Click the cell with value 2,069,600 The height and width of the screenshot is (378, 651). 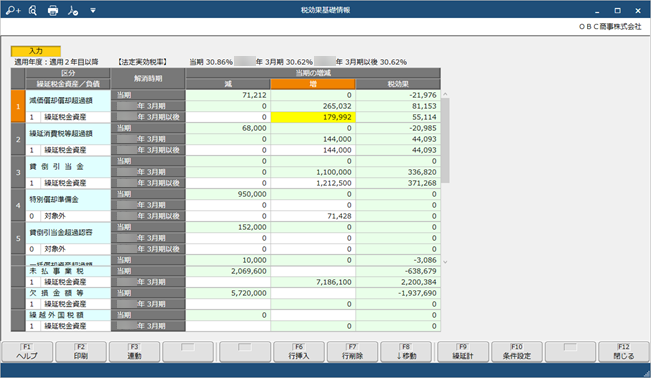pos(228,271)
